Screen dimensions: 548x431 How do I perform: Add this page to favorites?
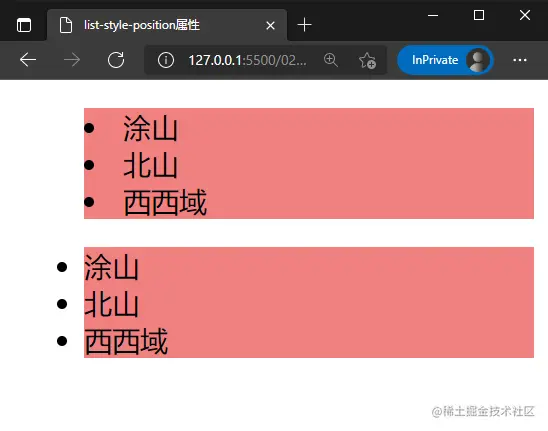[x=367, y=60]
